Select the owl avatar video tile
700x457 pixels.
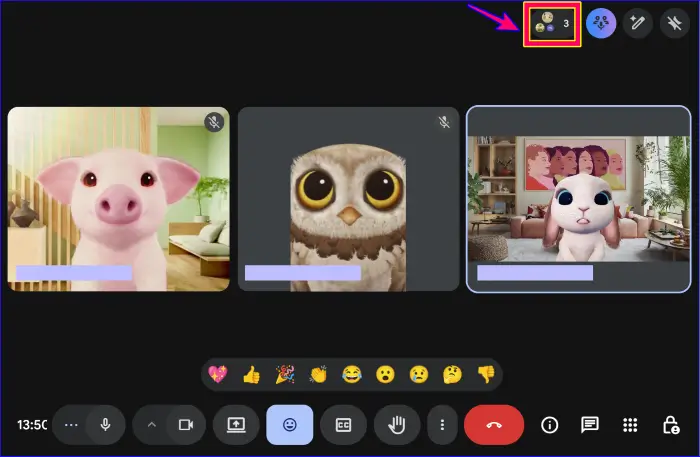coord(348,199)
